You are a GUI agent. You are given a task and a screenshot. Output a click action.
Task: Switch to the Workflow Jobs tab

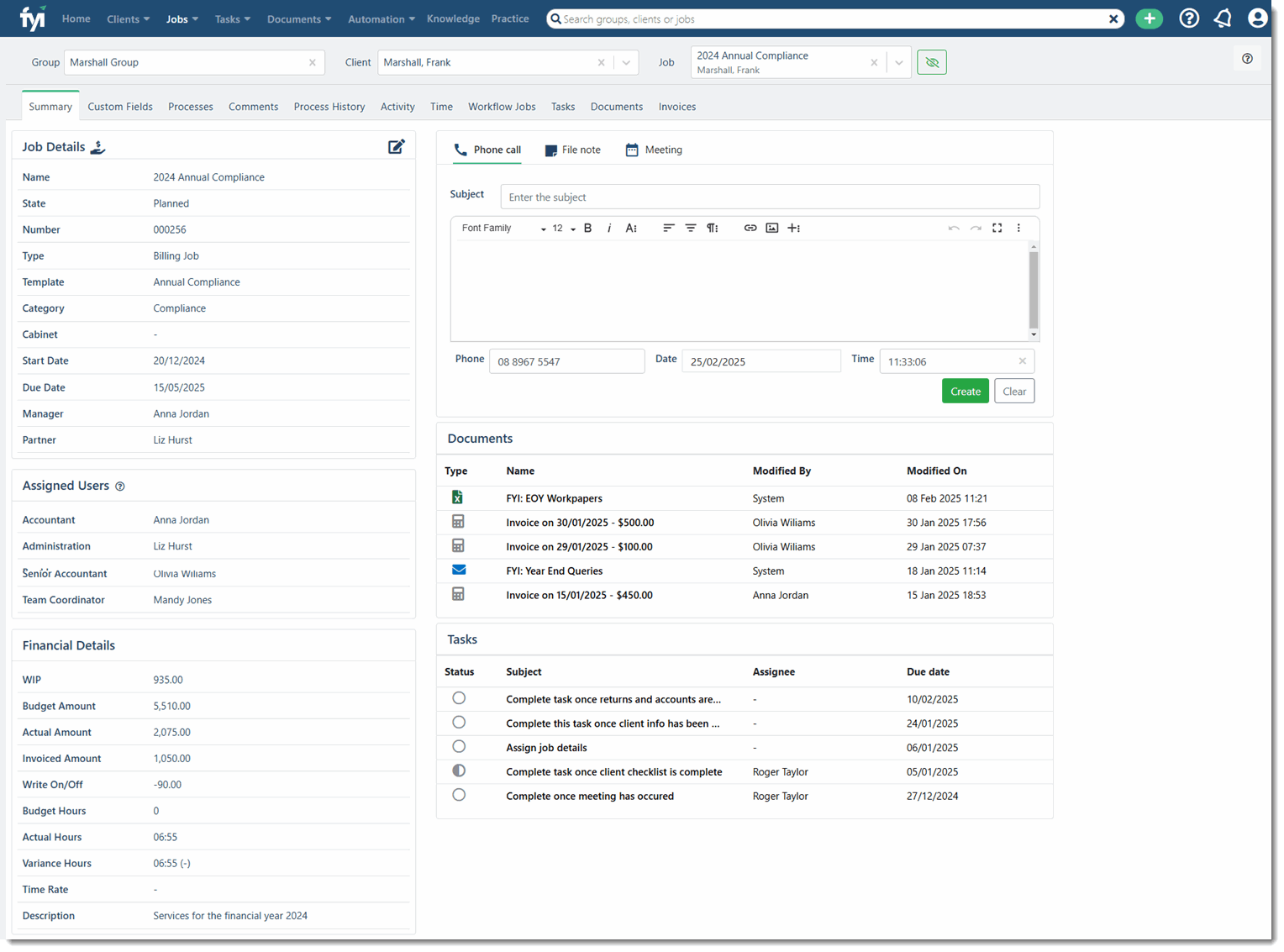(502, 107)
